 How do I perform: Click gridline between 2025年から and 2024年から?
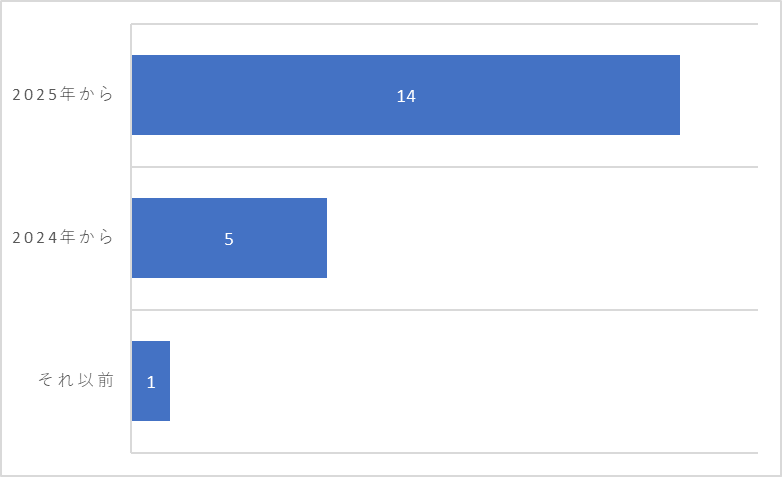tap(444, 167)
